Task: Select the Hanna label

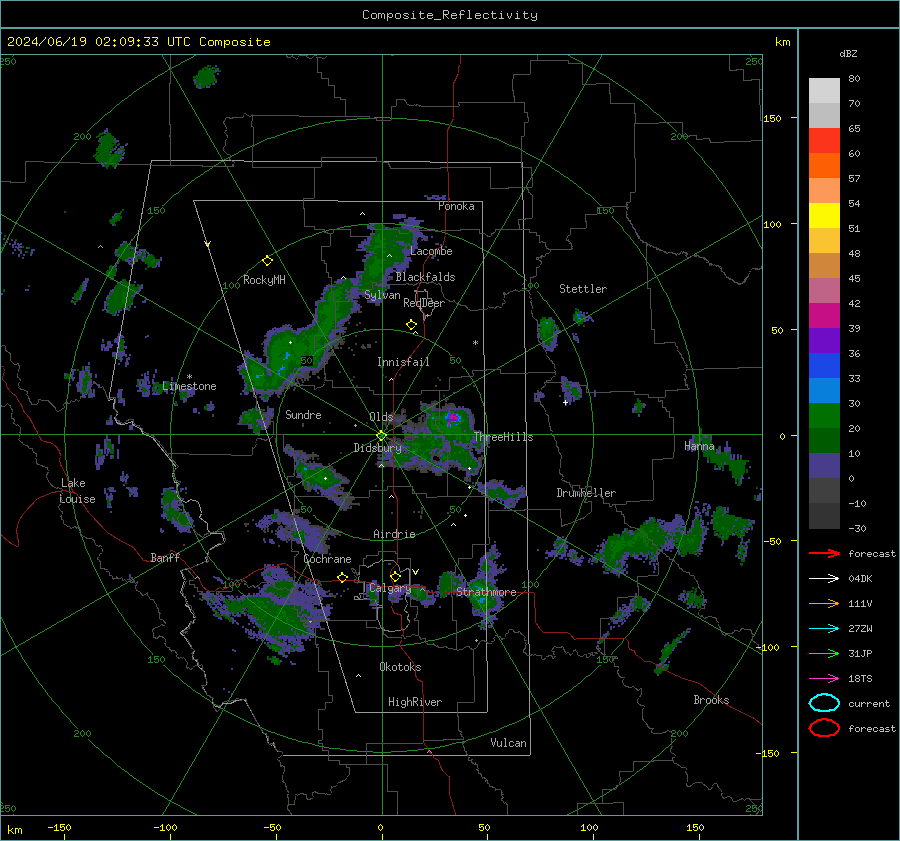Action: click(x=699, y=446)
